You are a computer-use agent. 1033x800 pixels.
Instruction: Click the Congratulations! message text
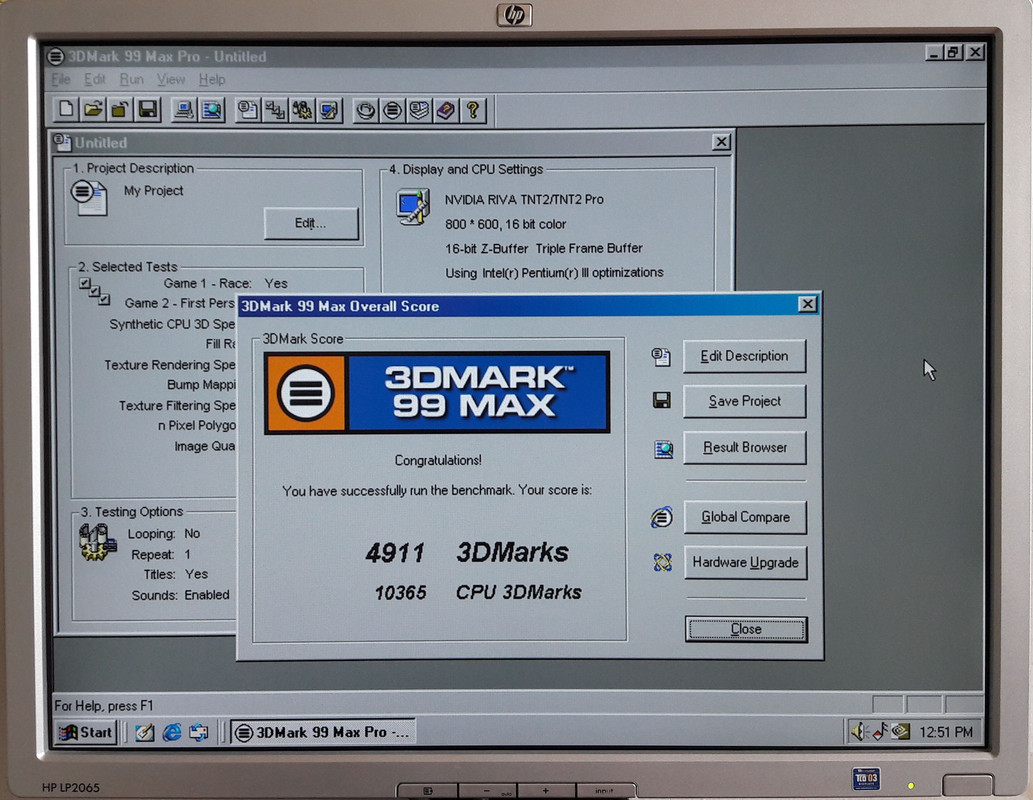(438, 460)
